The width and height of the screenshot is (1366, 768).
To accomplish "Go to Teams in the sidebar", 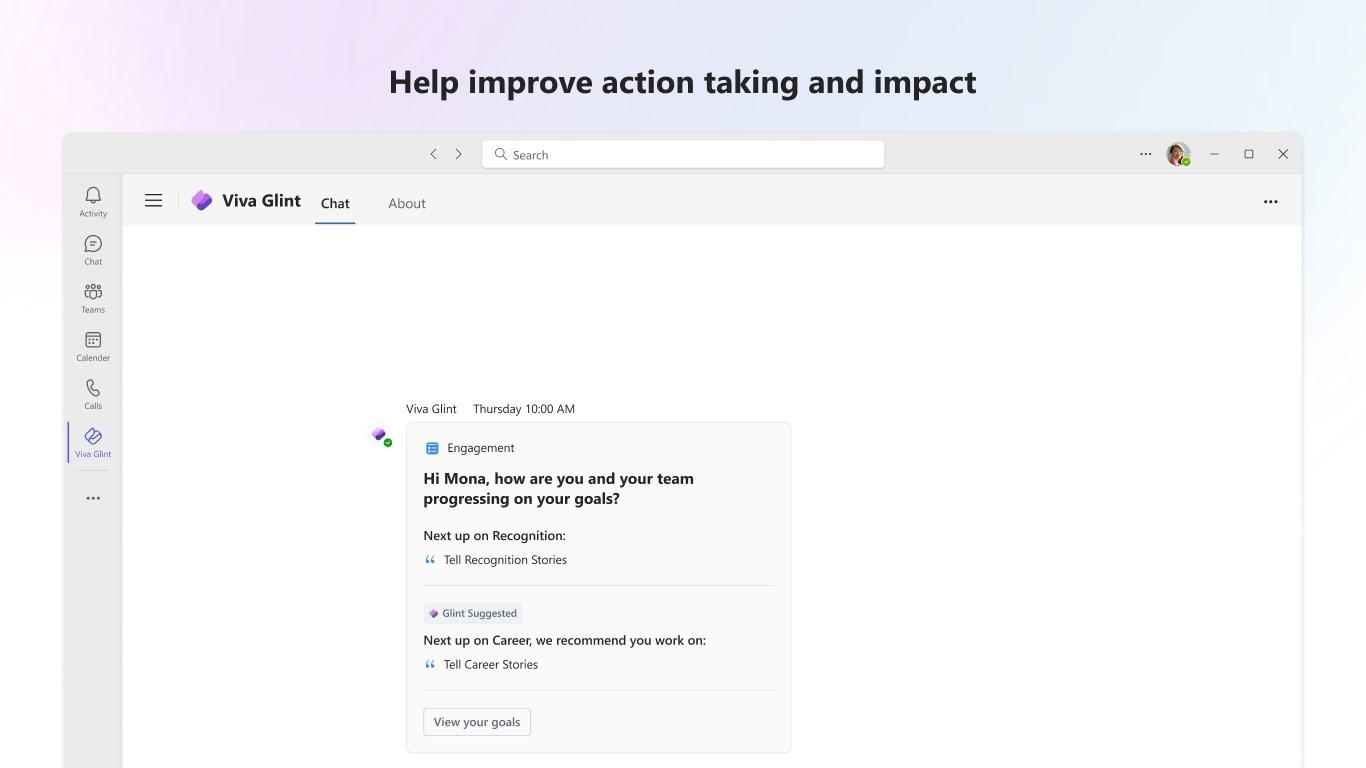I will tap(93, 297).
